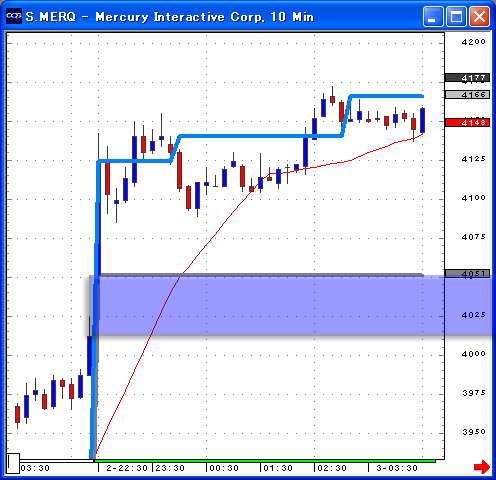
Task: Click the 4200 price scale label
Action: (473, 42)
